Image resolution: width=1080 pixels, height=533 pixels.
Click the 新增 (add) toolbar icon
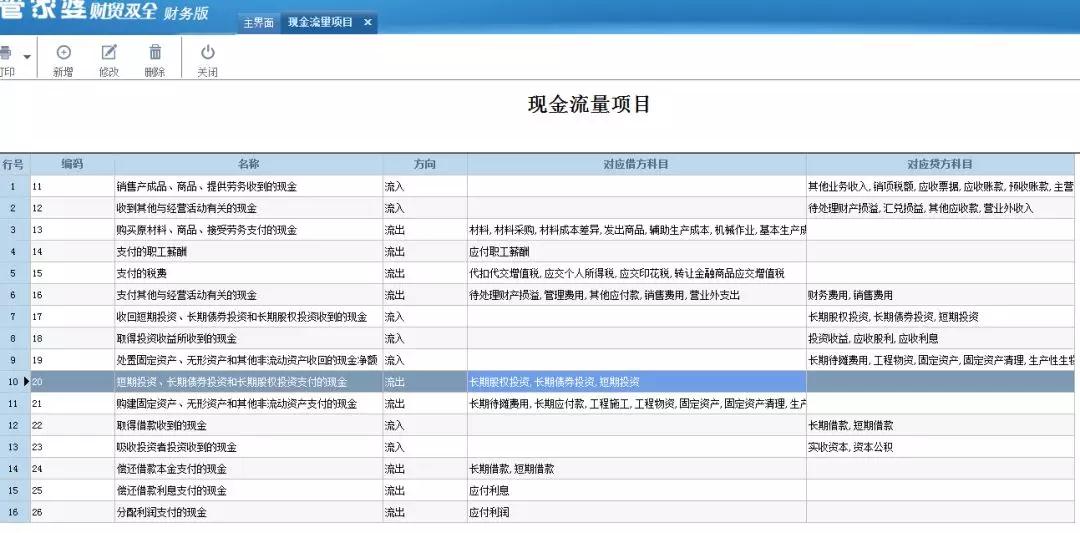(63, 53)
